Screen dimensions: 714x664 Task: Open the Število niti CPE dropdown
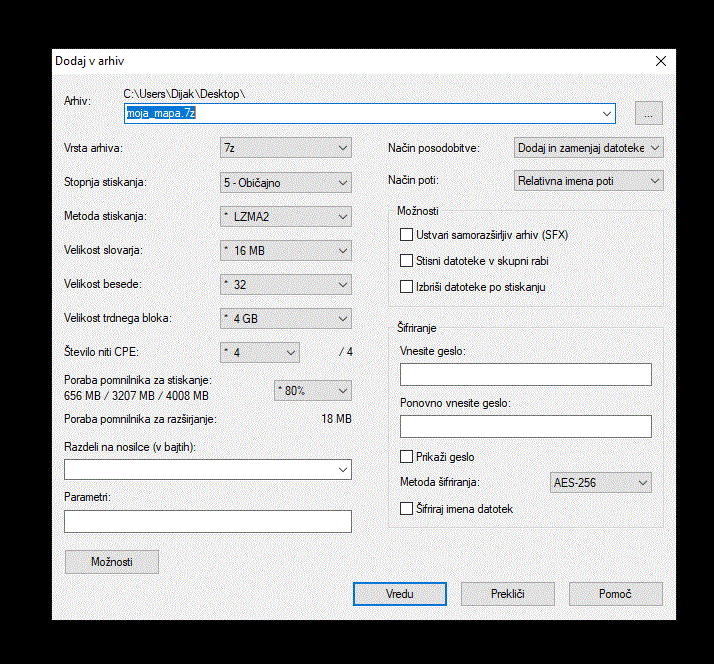point(260,352)
